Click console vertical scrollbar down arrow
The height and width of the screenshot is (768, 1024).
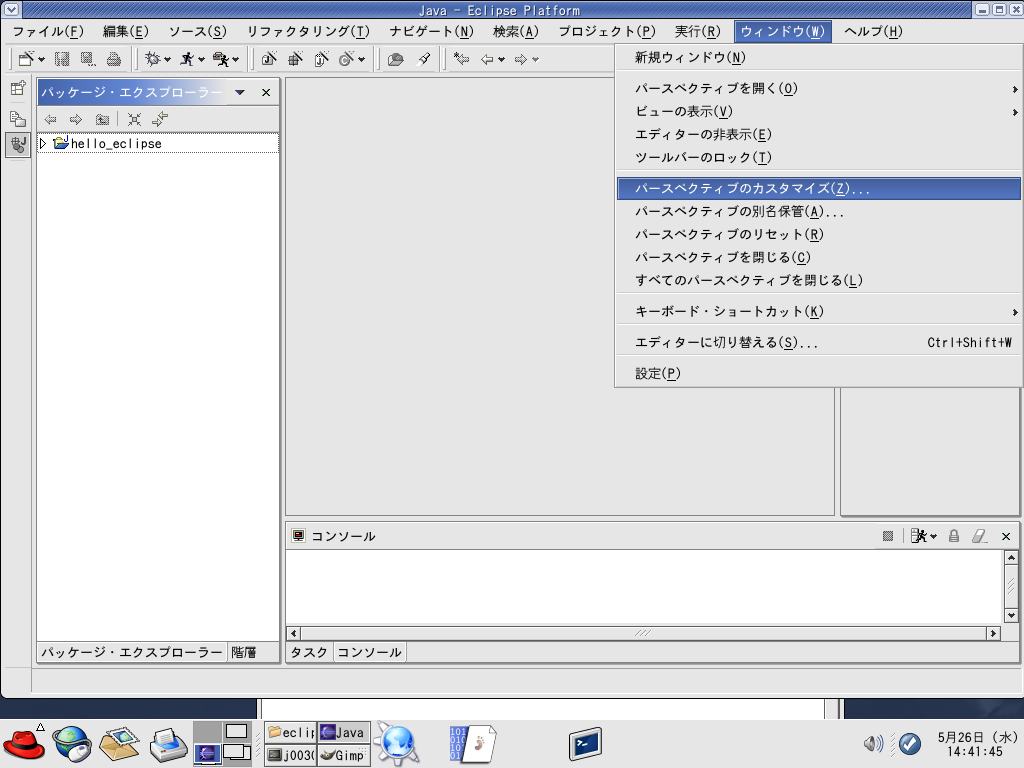tap(1011, 615)
